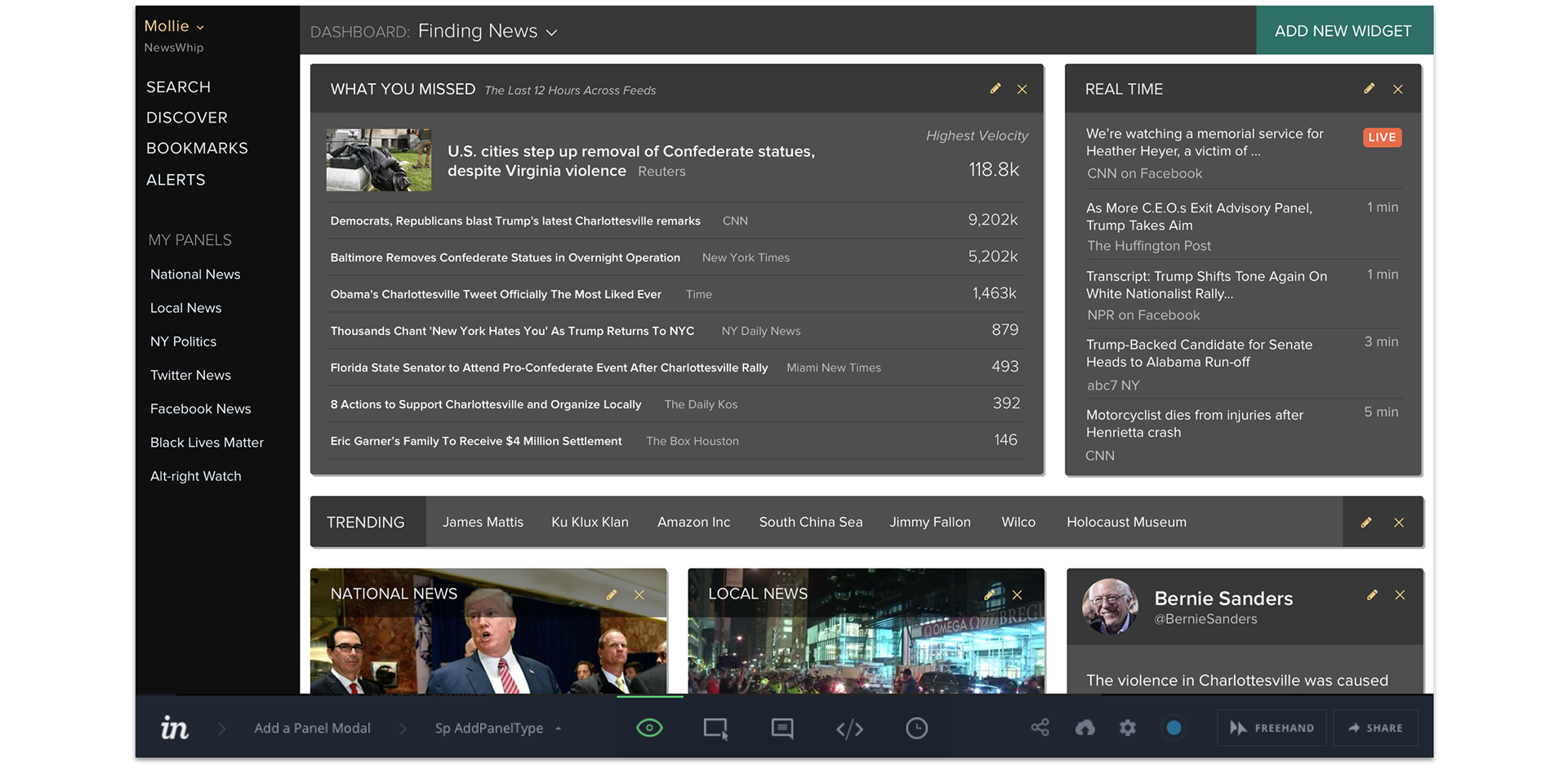Click the LIVE badge on CNN item
This screenshot has width=1568, height=771.
click(1382, 137)
